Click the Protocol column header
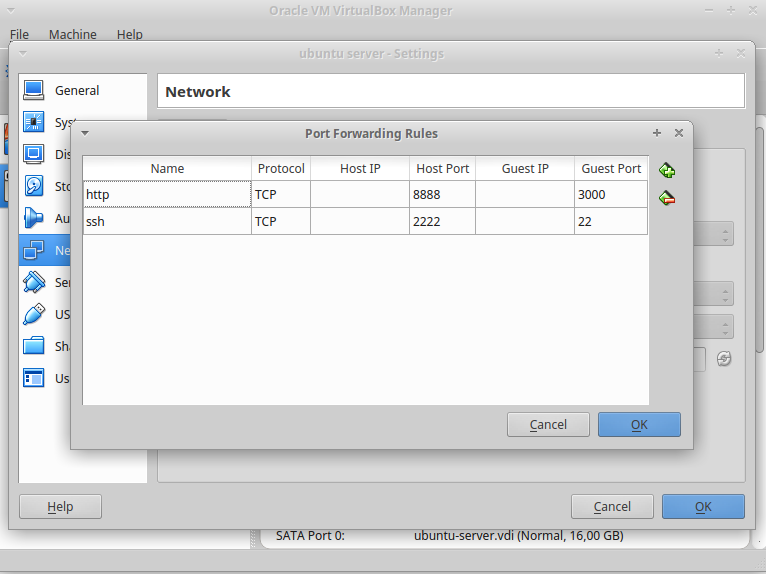Screen dimensions: 766x574 [281, 169]
